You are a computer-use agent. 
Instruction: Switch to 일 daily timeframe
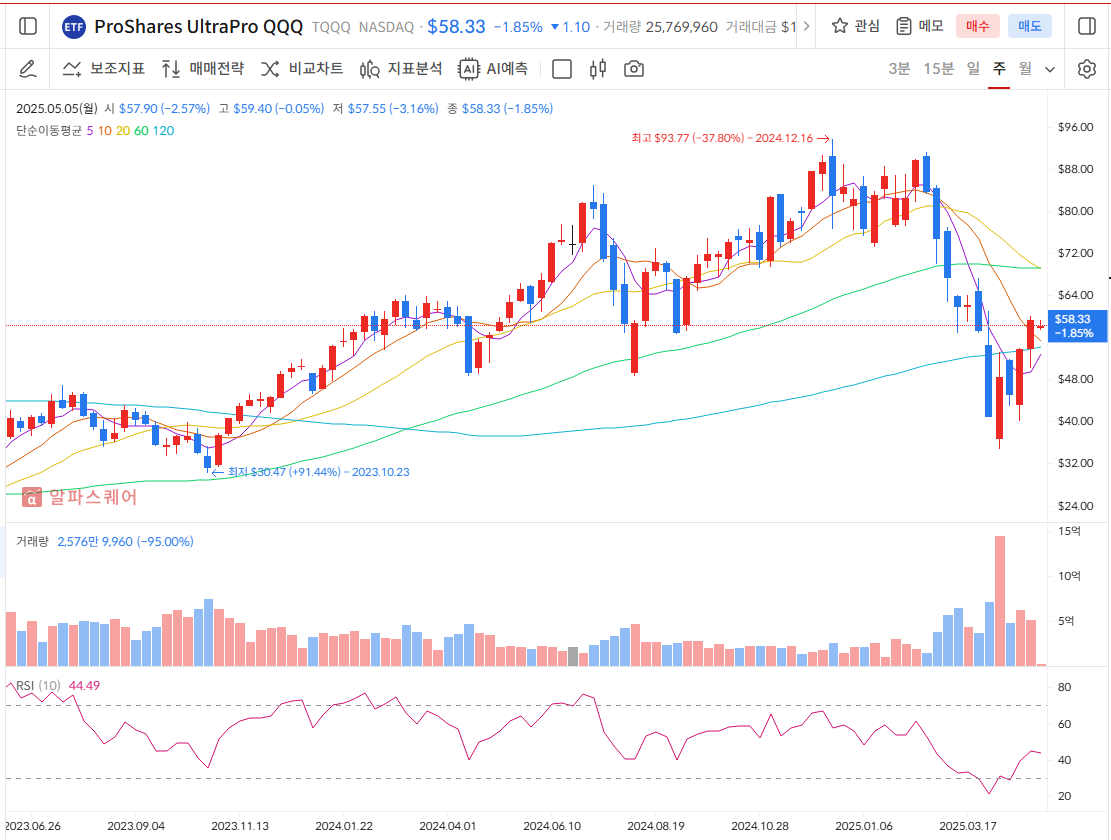tap(974, 69)
